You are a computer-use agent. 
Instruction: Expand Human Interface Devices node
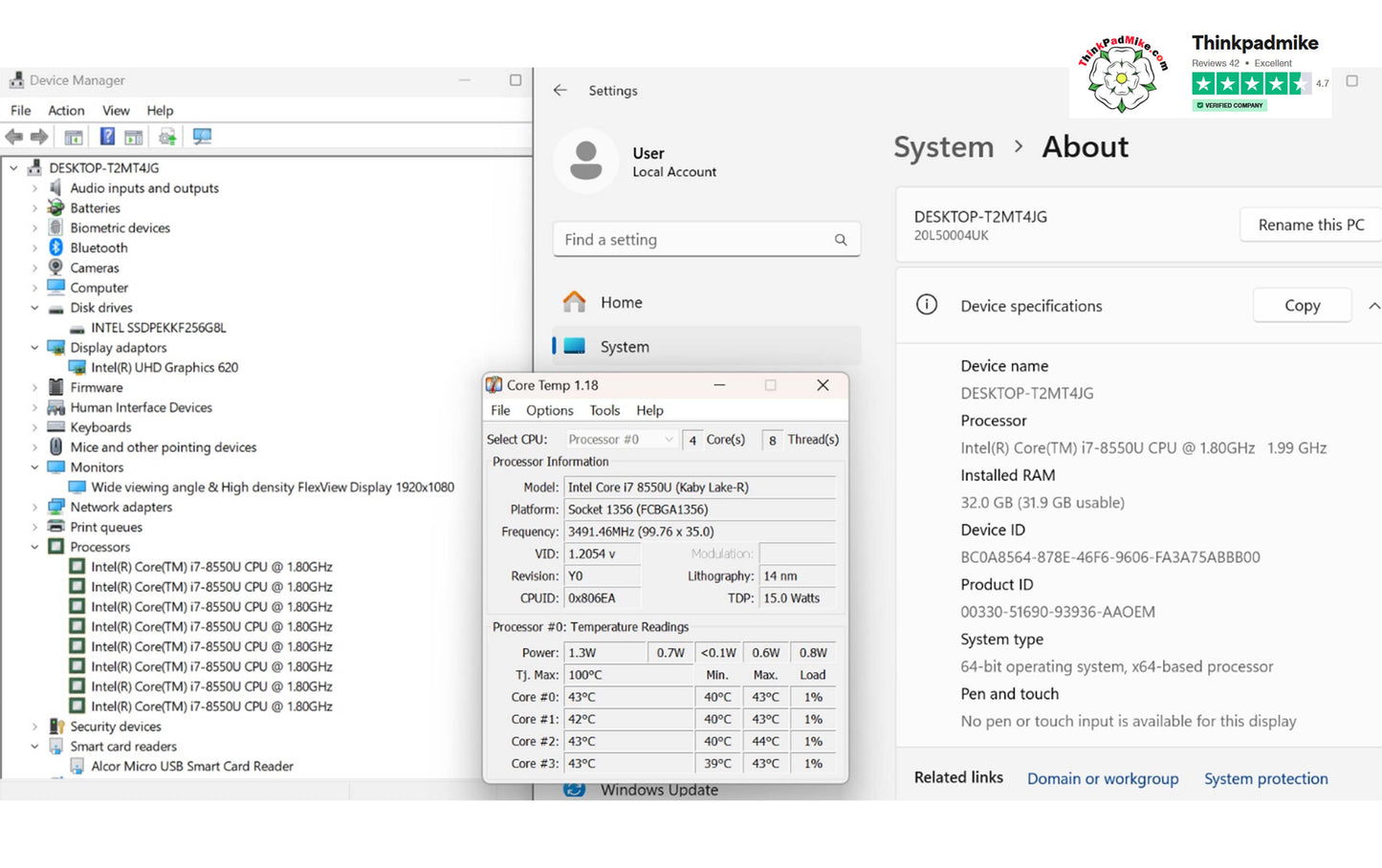[34, 407]
